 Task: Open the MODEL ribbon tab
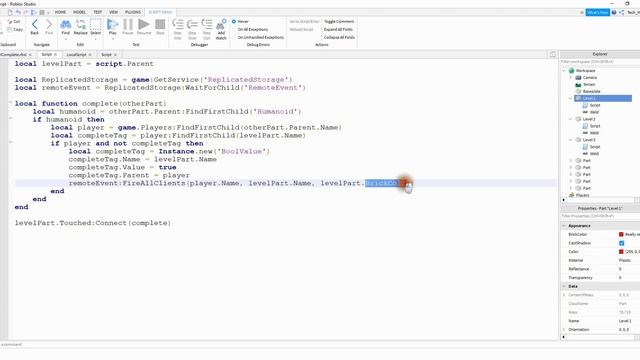pyautogui.click(x=79, y=12)
